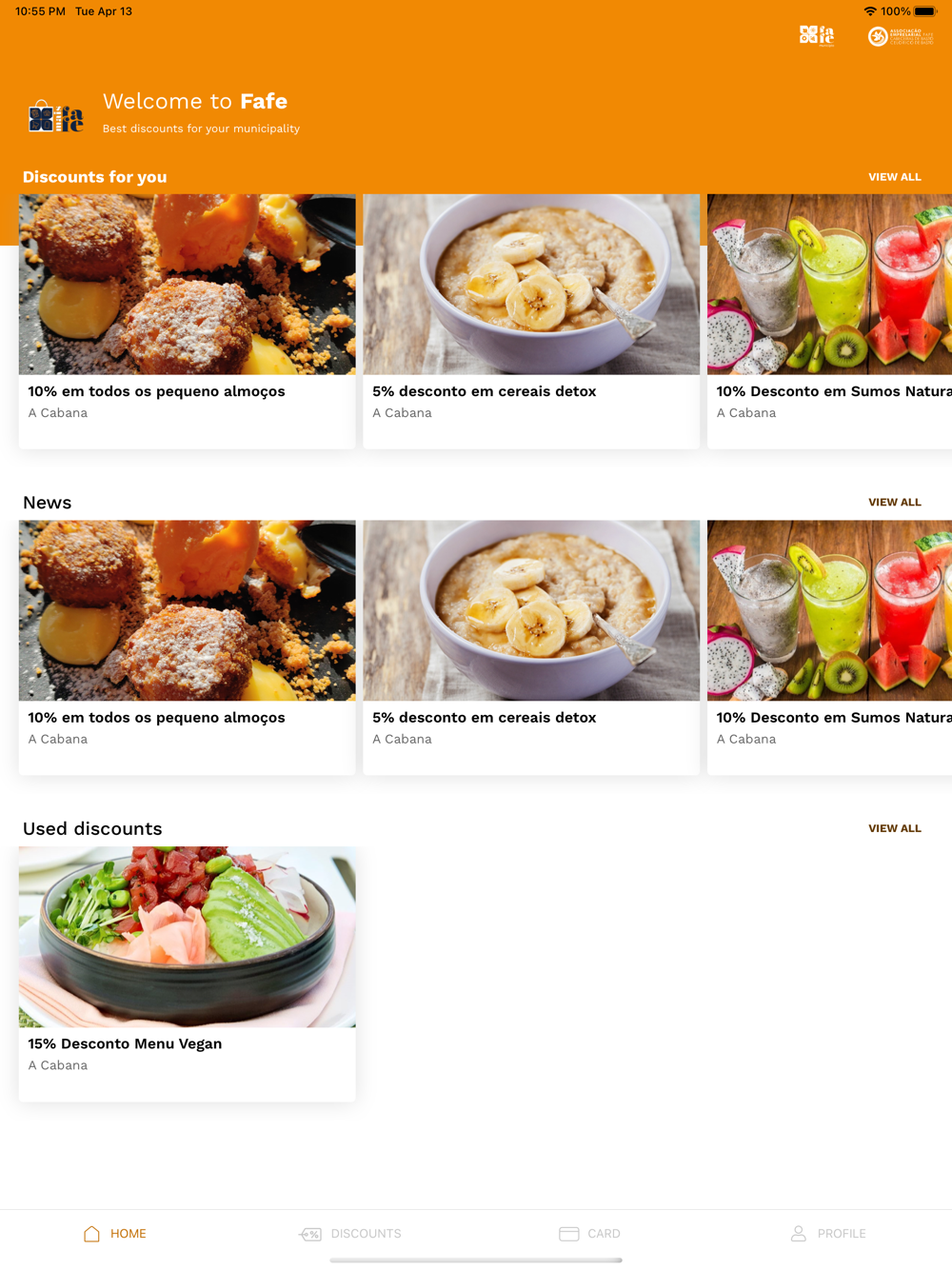
Task: View all Used discounts
Action: [x=895, y=828]
